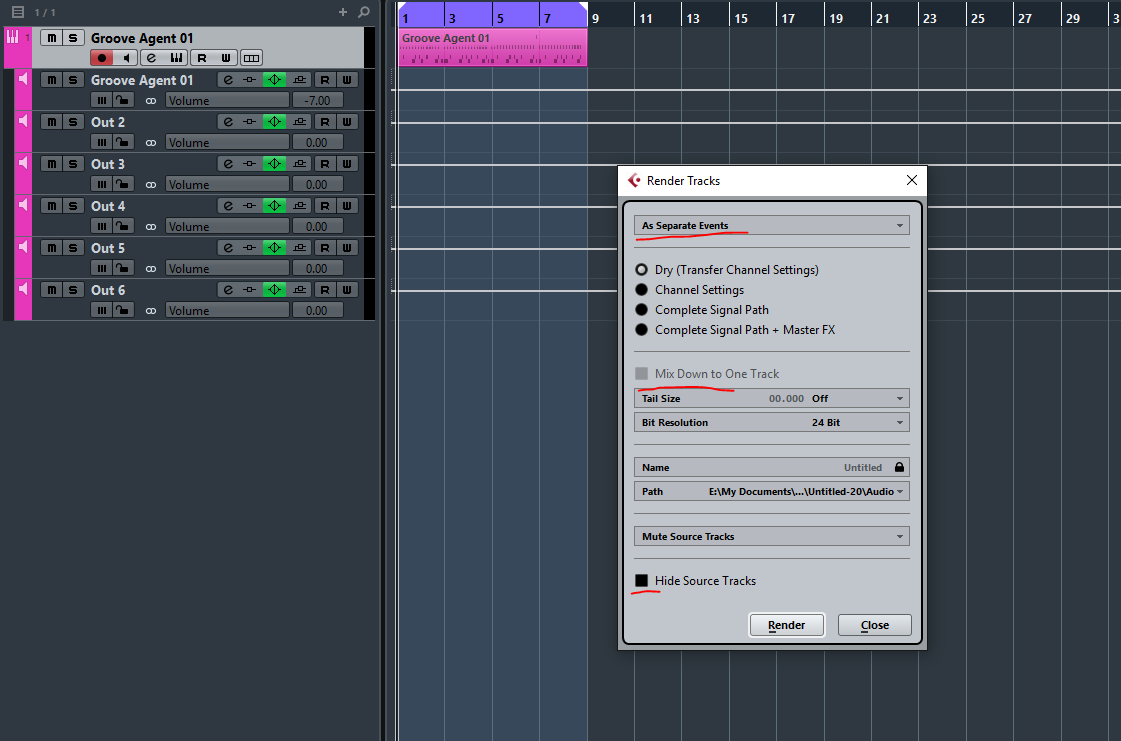This screenshot has width=1121, height=741.
Task: Open track visibility configuration icon in track list header
Action: 18,12
